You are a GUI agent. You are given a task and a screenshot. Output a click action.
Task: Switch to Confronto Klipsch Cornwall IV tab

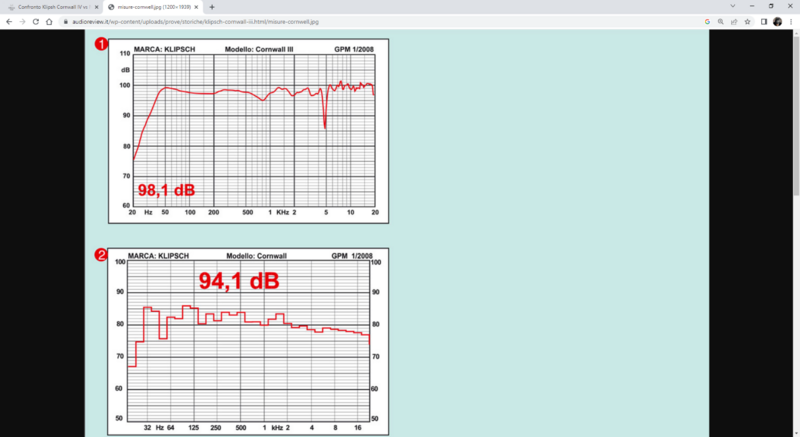coord(51,7)
